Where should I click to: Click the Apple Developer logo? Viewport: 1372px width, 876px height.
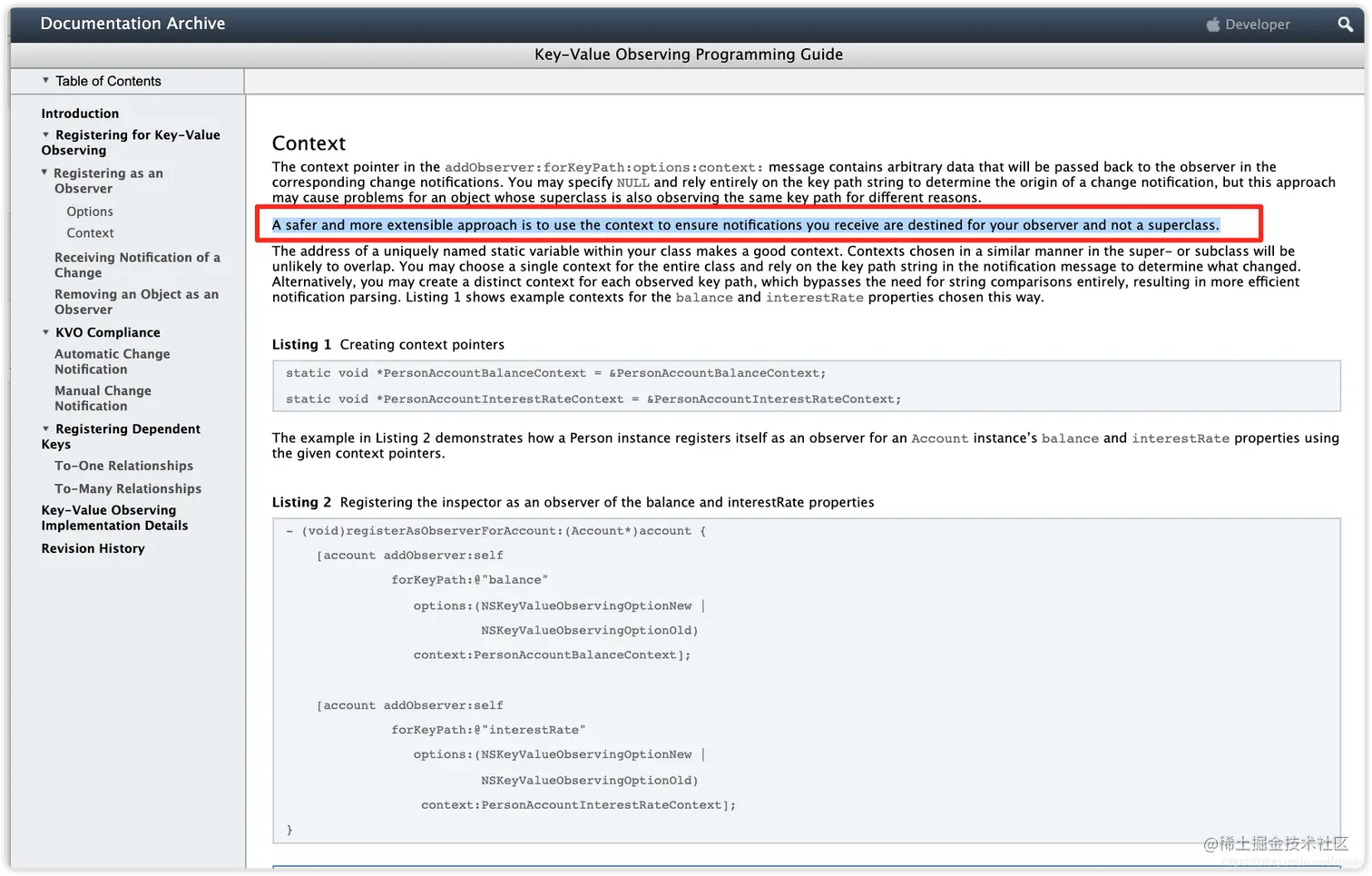coord(1248,25)
